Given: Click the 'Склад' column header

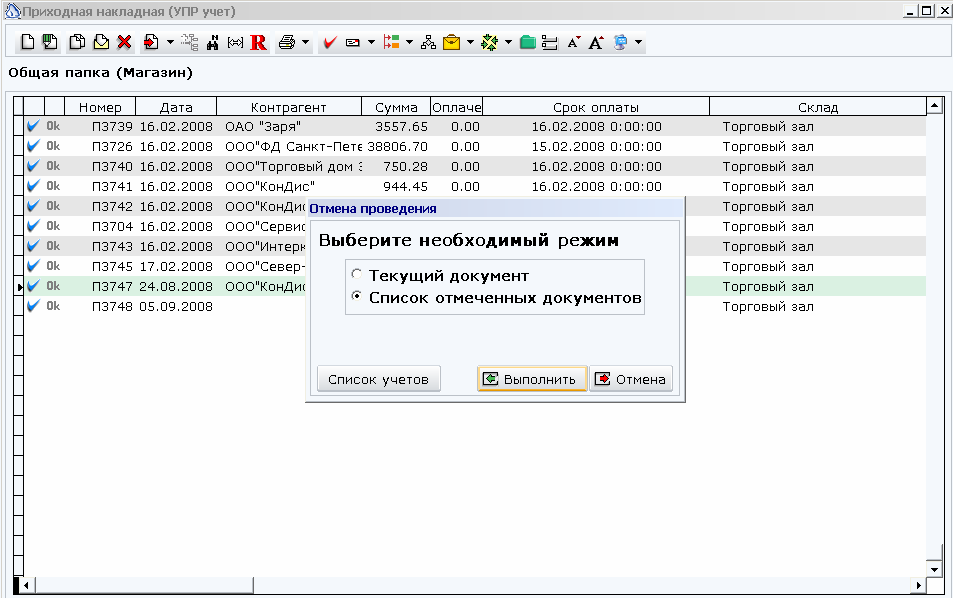Looking at the screenshot, I should tap(817, 107).
